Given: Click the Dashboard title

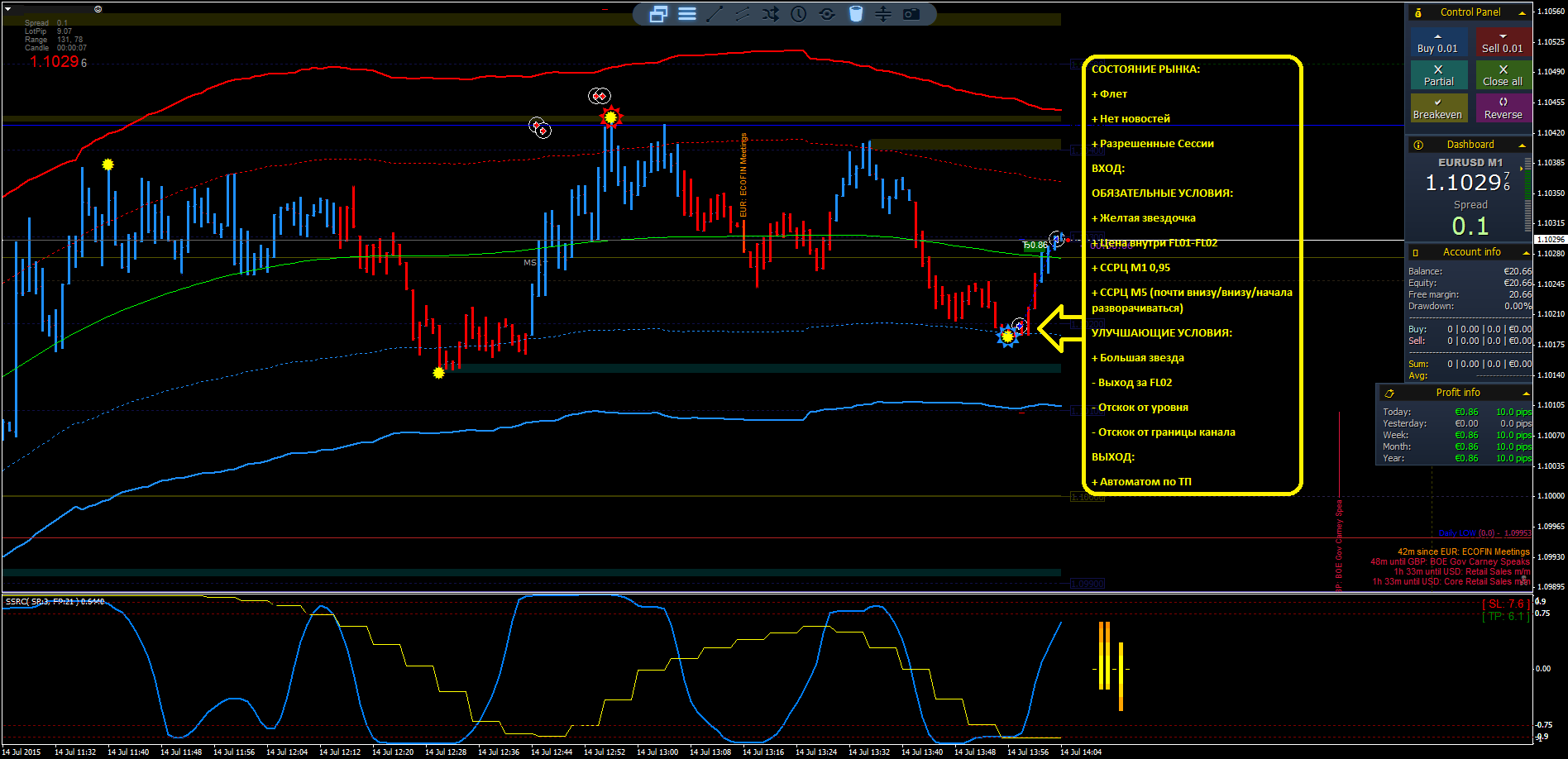Looking at the screenshot, I should tap(1470, 145).
